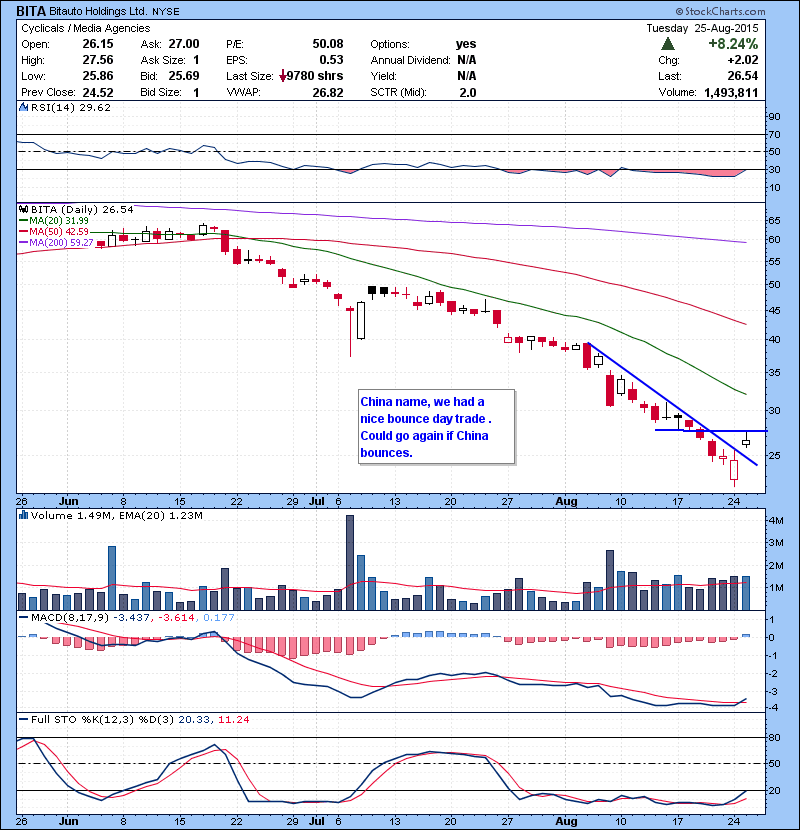Viewport: 800px width, 830px height.
Task: Click the Jun label on price chart axis
Action: [69, 501]
